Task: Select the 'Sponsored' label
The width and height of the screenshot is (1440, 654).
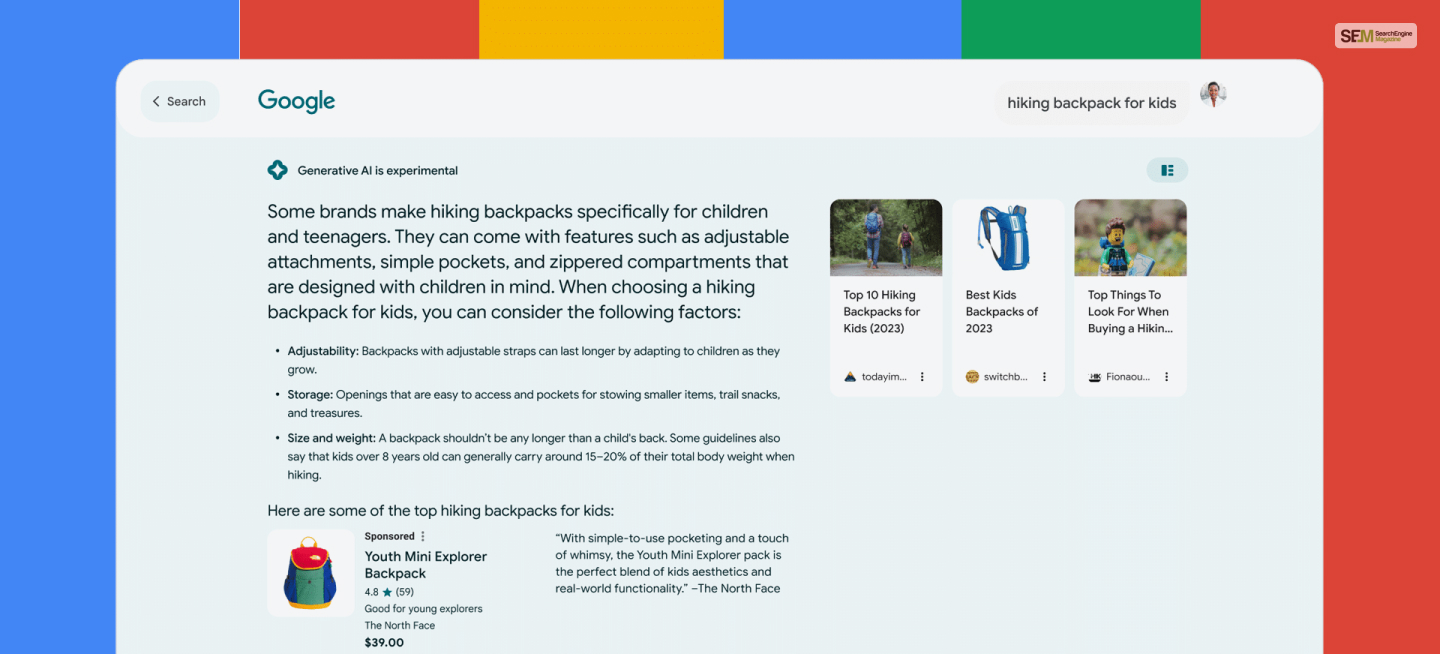Action: [390, 537]
